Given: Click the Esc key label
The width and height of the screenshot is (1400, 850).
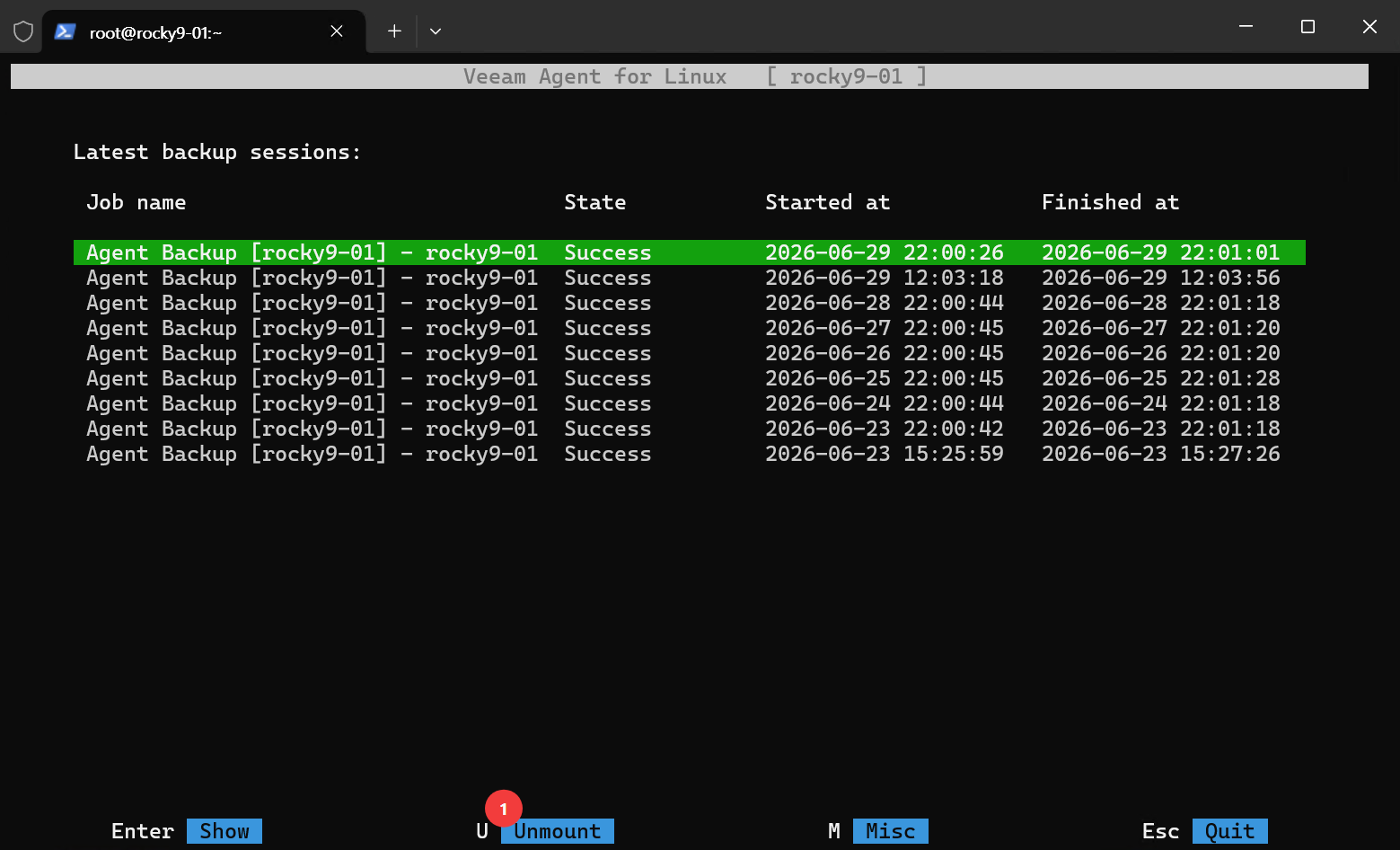Looking at the screenshot, I should click(x=1161, y=831).
